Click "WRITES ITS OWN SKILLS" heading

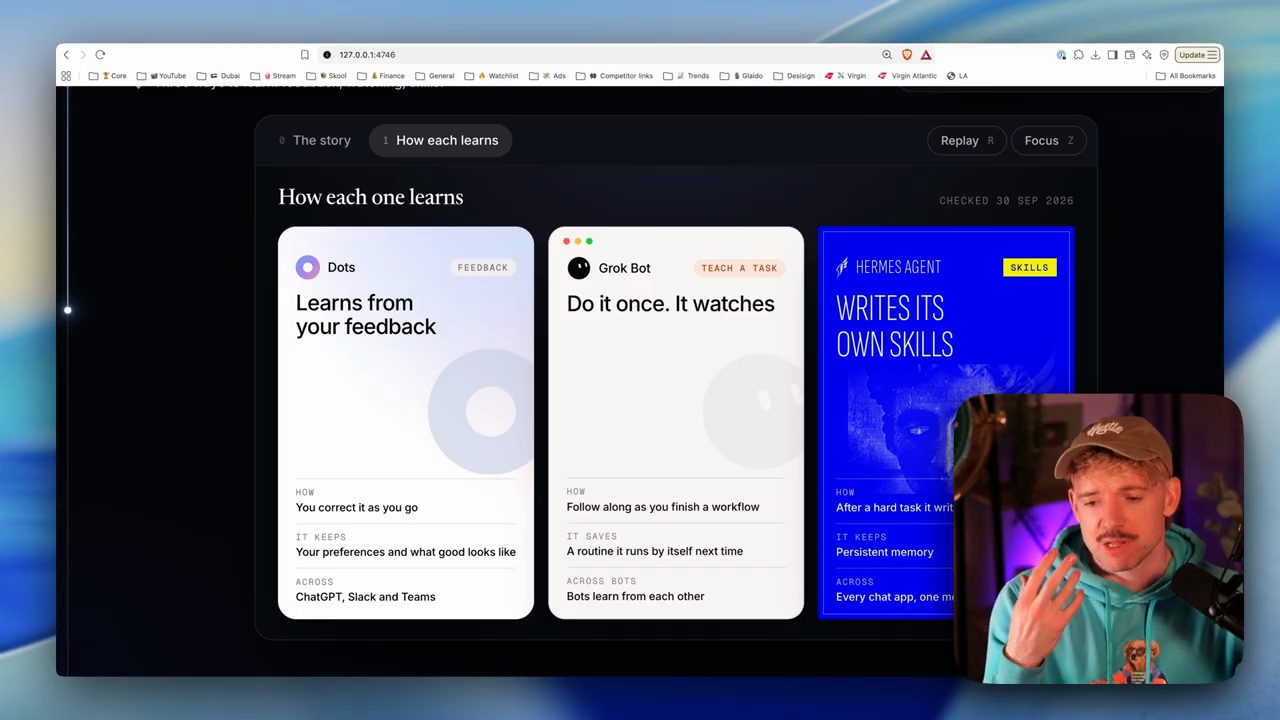tap(894, 326)
